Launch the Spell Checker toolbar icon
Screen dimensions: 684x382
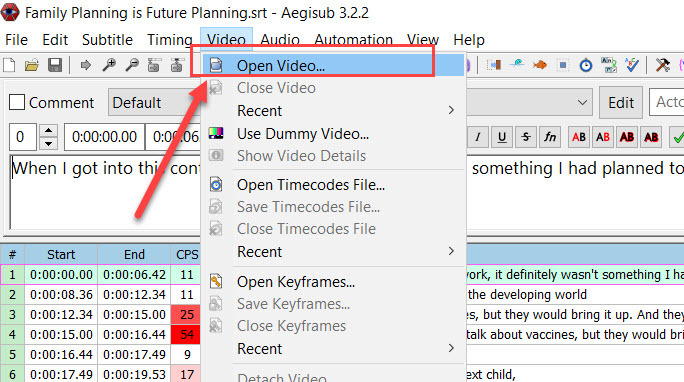[x=632, y=65]
